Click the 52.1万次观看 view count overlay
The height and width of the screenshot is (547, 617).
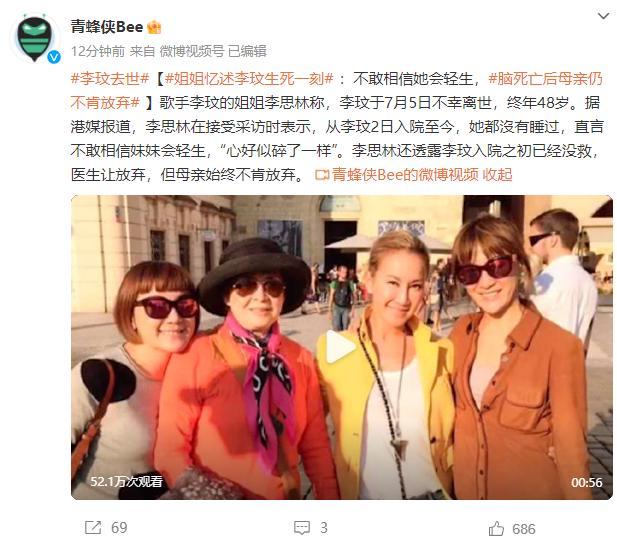(x=126, y=481)
